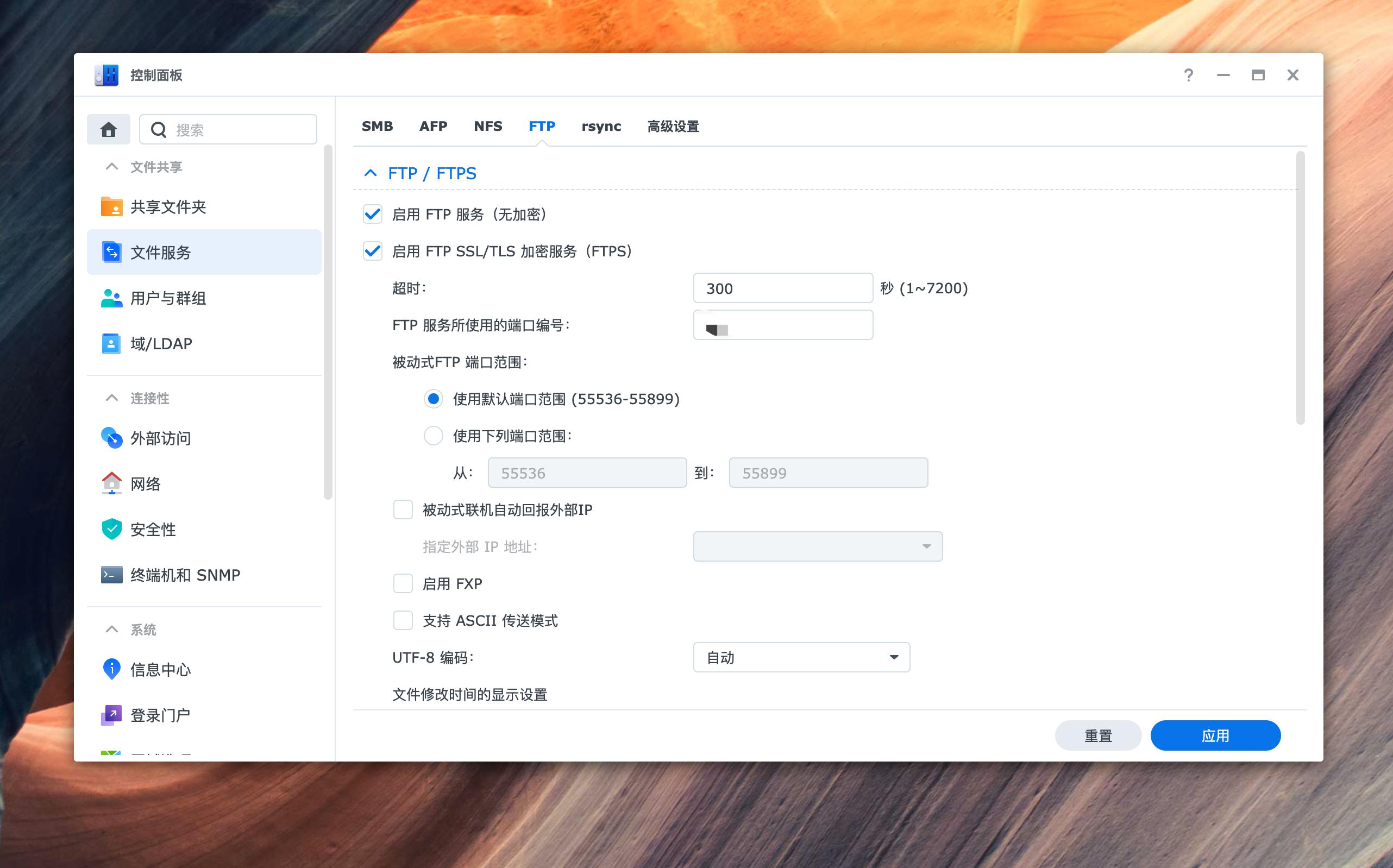Select the 文件服务 sidebar item
This screenshot has height=868, width=1393.
pos(161,253)
